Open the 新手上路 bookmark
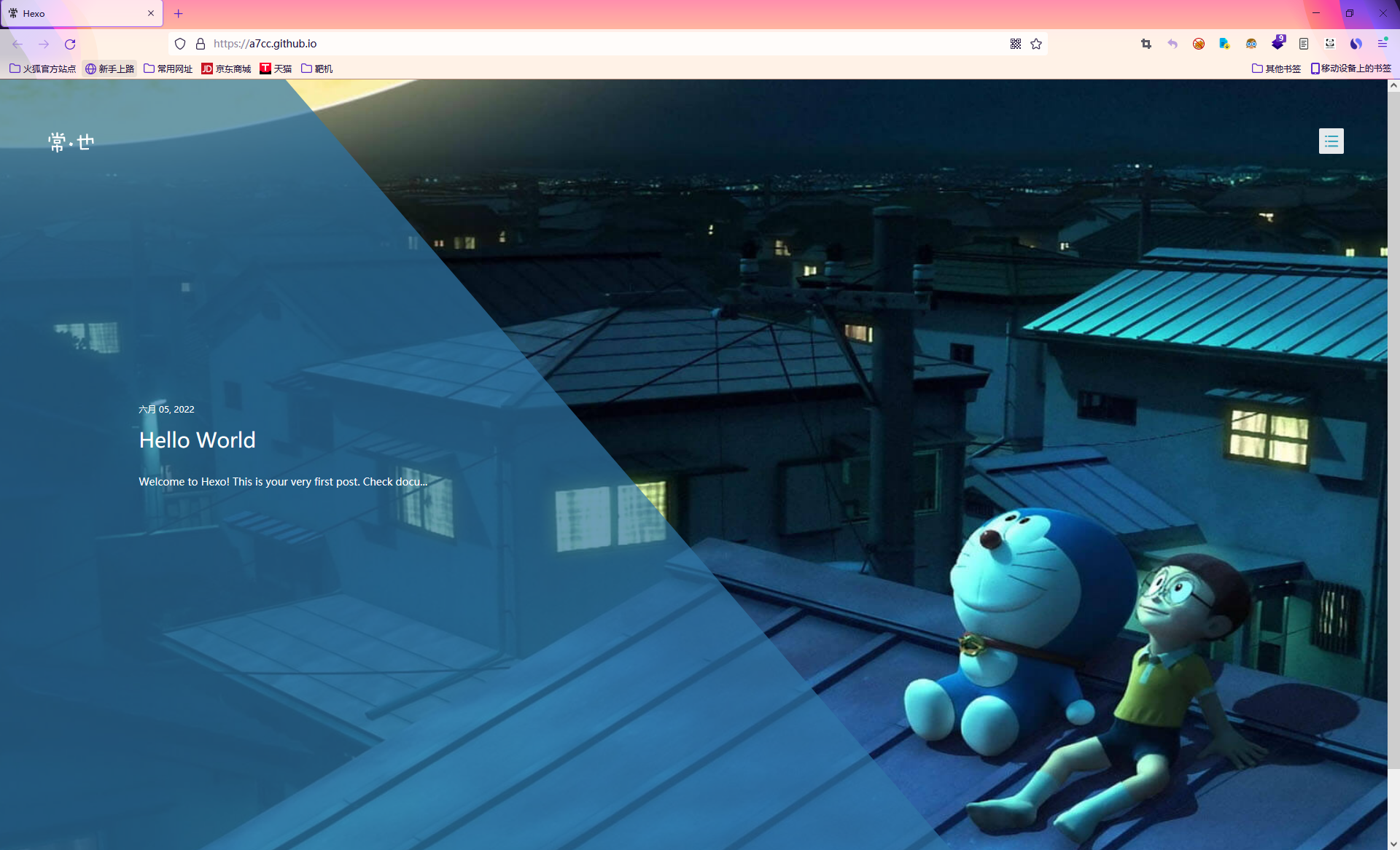The width and height of the screenshot is (1400, 850). click(x=110, y=69)
